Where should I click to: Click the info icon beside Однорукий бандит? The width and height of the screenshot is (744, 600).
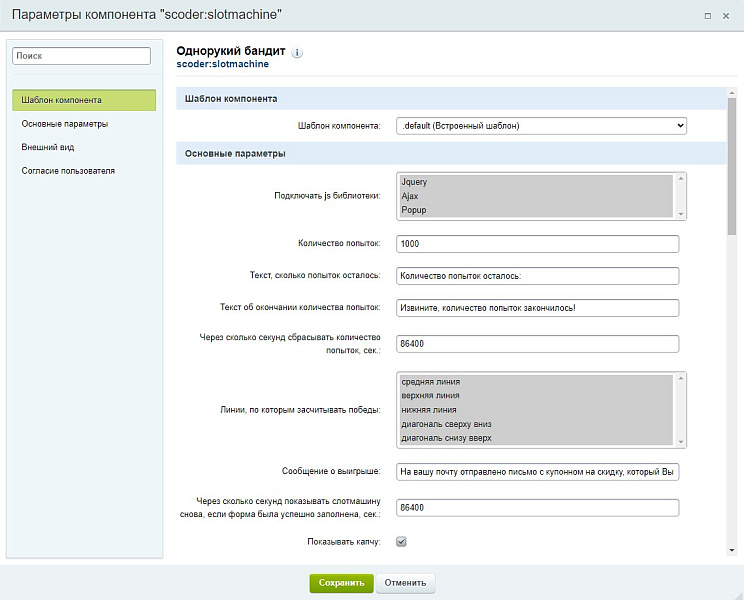click(x=297, y=52)
